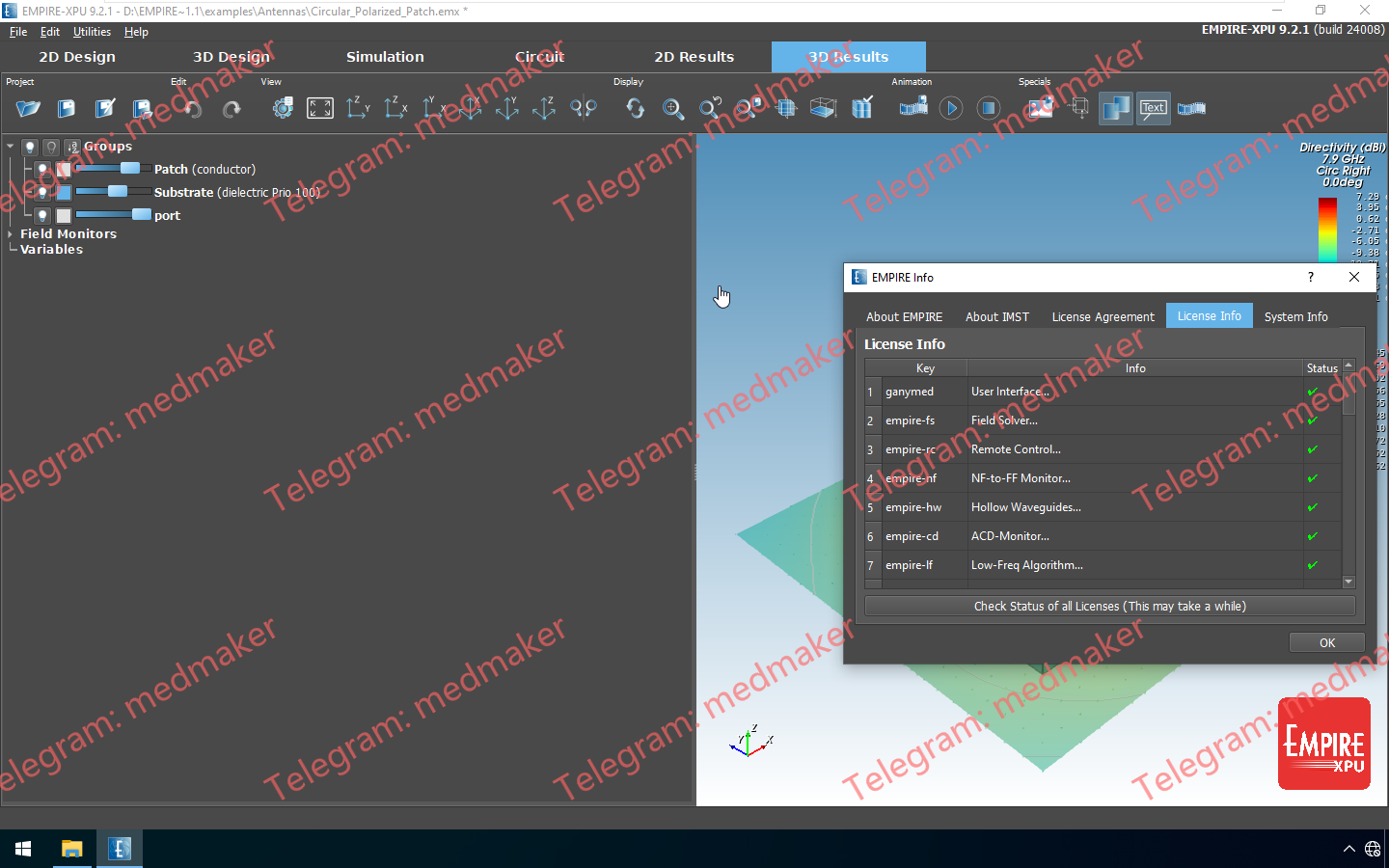Expand the Field Monitors node
The width and height of the screenshot is (1389, 868).
point(10,233)
